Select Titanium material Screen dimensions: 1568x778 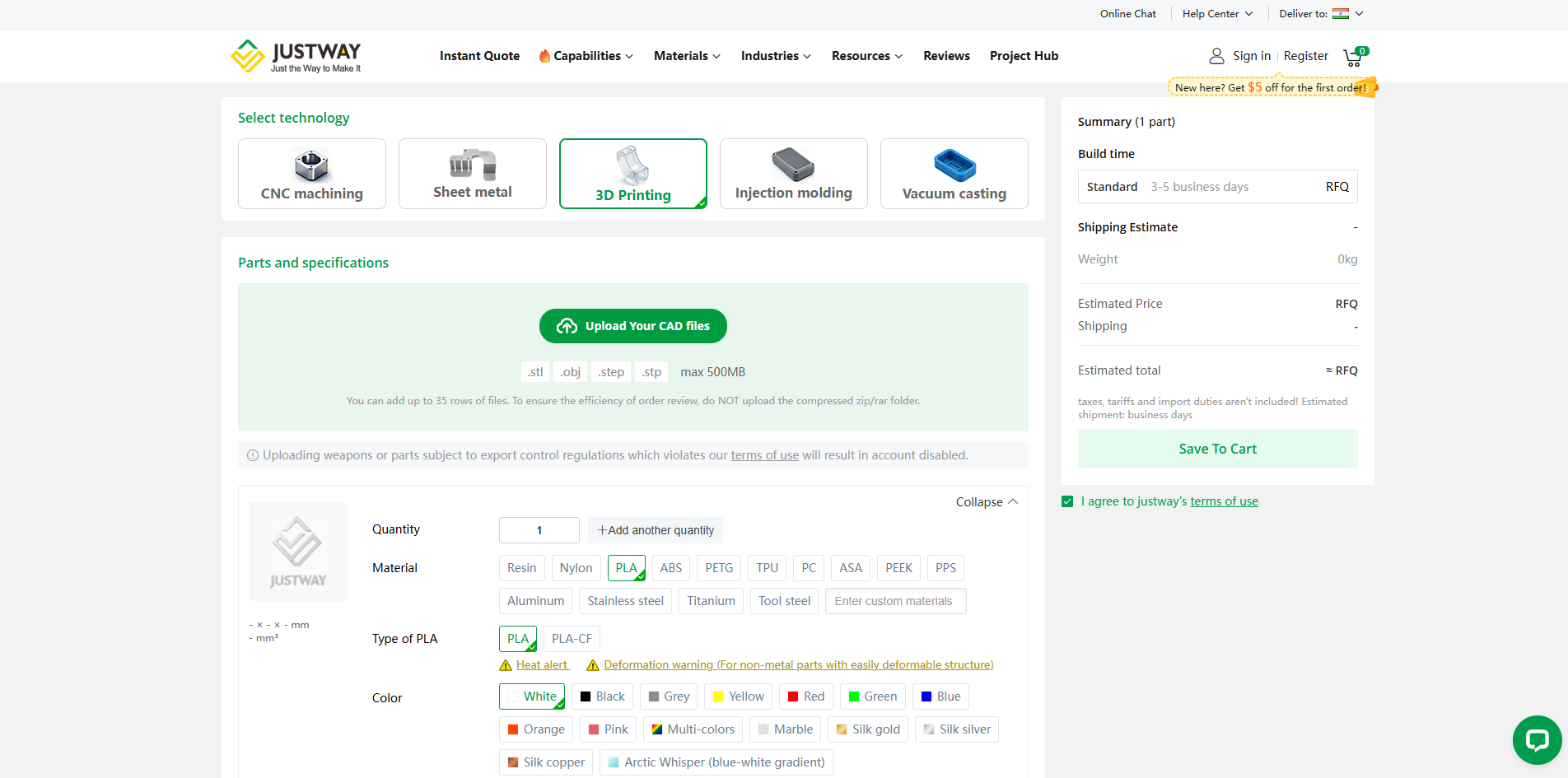pyautogui.click(x=712, y=601)
